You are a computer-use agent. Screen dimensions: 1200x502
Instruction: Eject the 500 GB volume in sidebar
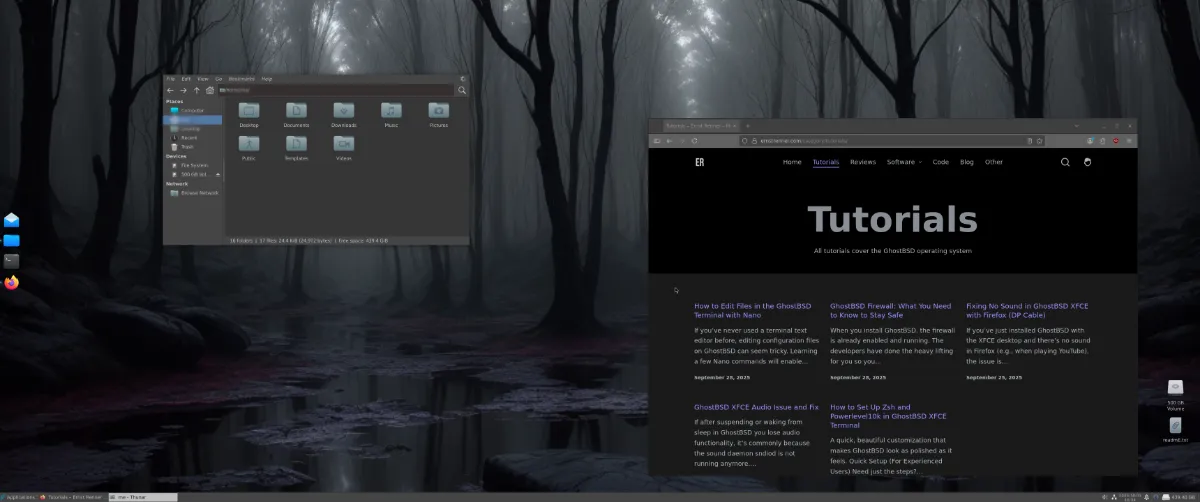218,174
